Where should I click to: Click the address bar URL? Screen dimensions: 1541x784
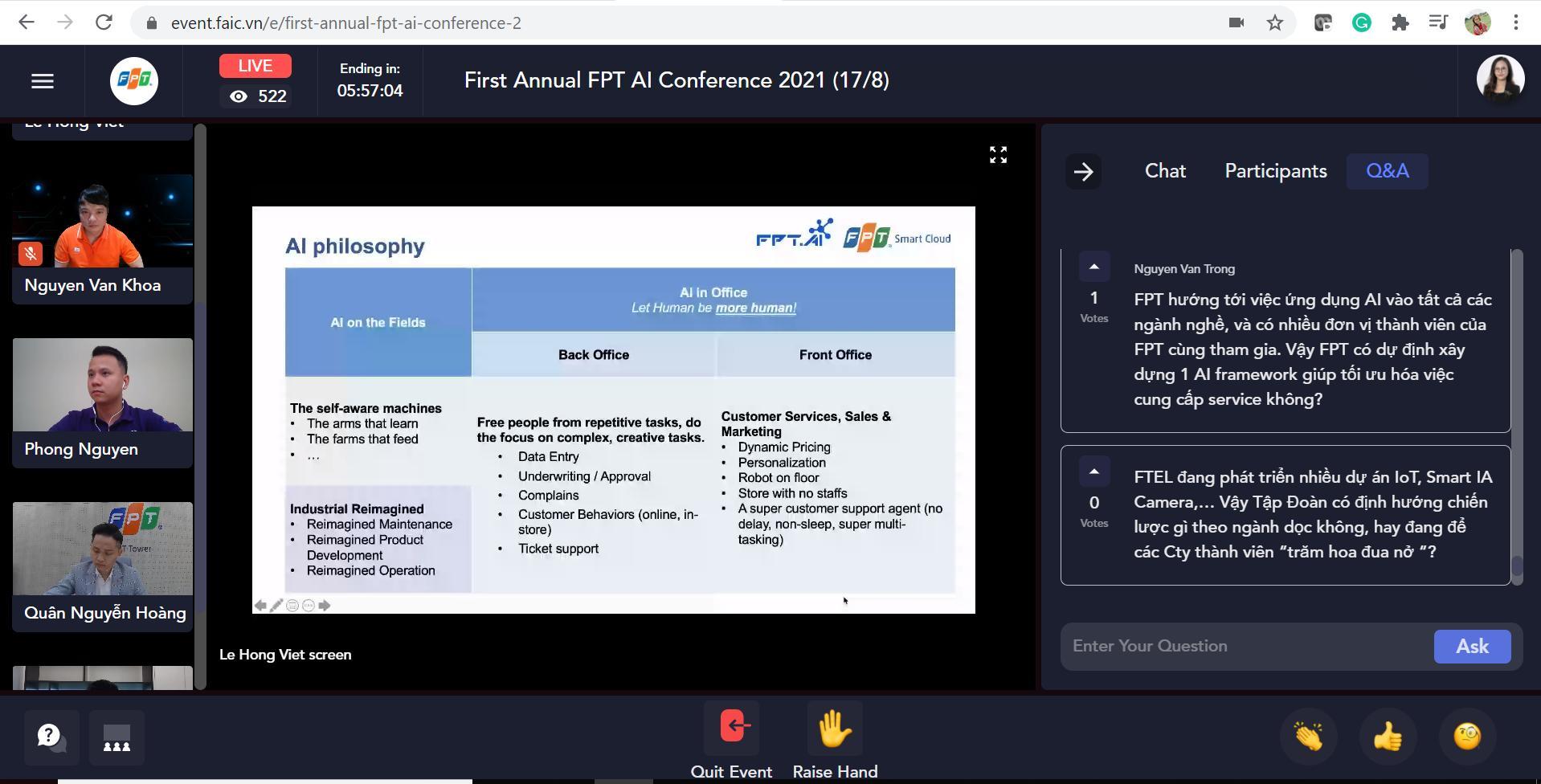point(345,23)
